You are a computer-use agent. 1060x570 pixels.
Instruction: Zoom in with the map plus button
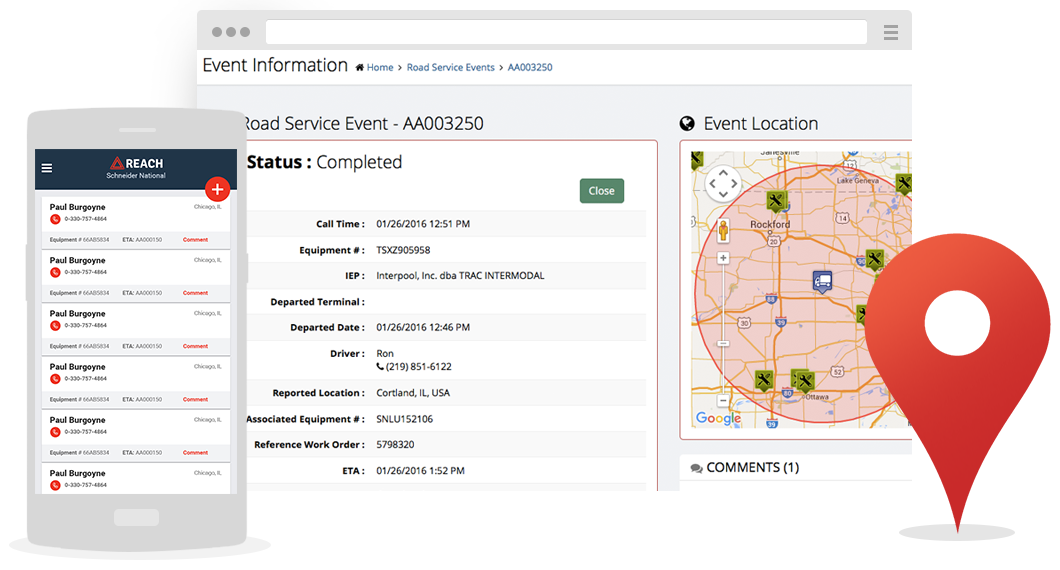point(723,258)
